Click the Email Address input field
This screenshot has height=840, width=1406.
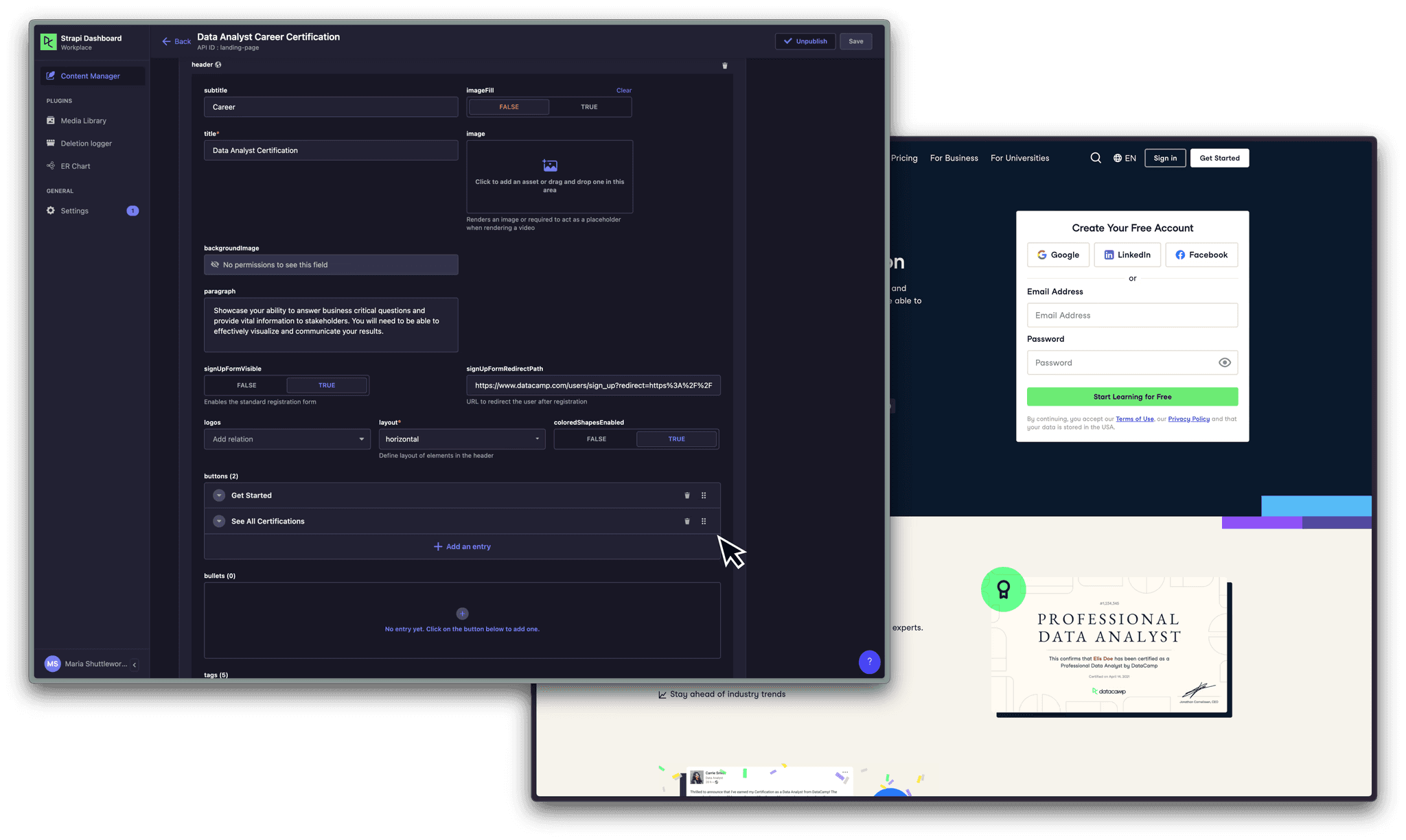click(1132, 316)
